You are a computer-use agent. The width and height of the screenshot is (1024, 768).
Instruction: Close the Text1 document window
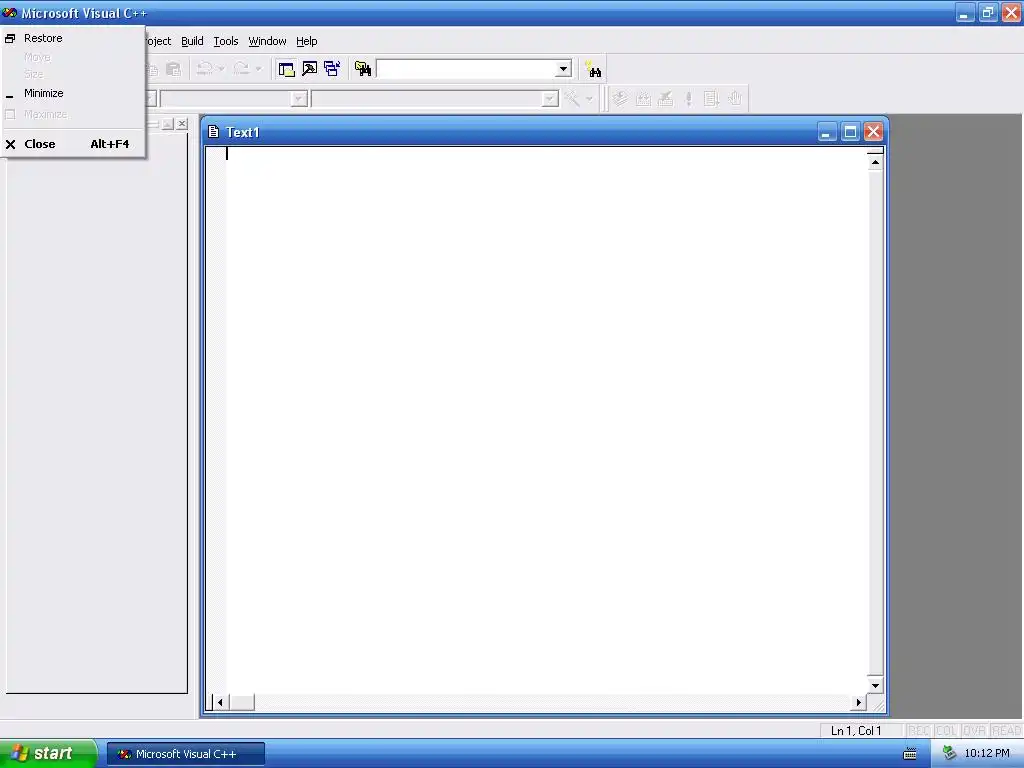874,132
